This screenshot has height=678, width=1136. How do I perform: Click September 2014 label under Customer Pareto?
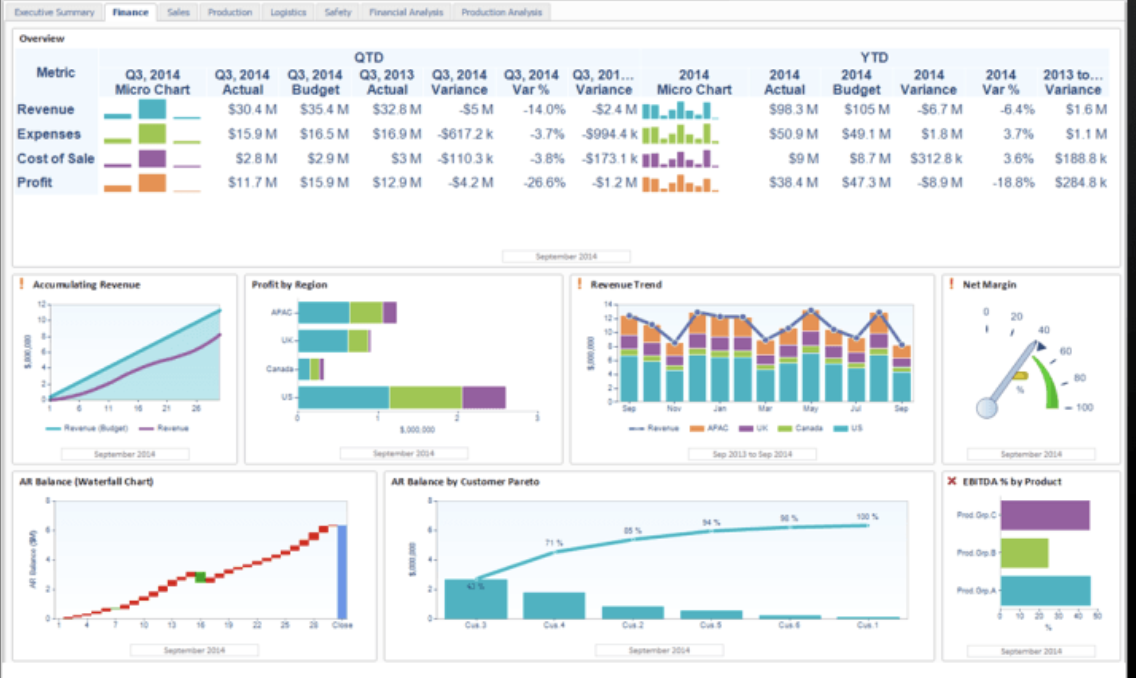pos(659,650)
